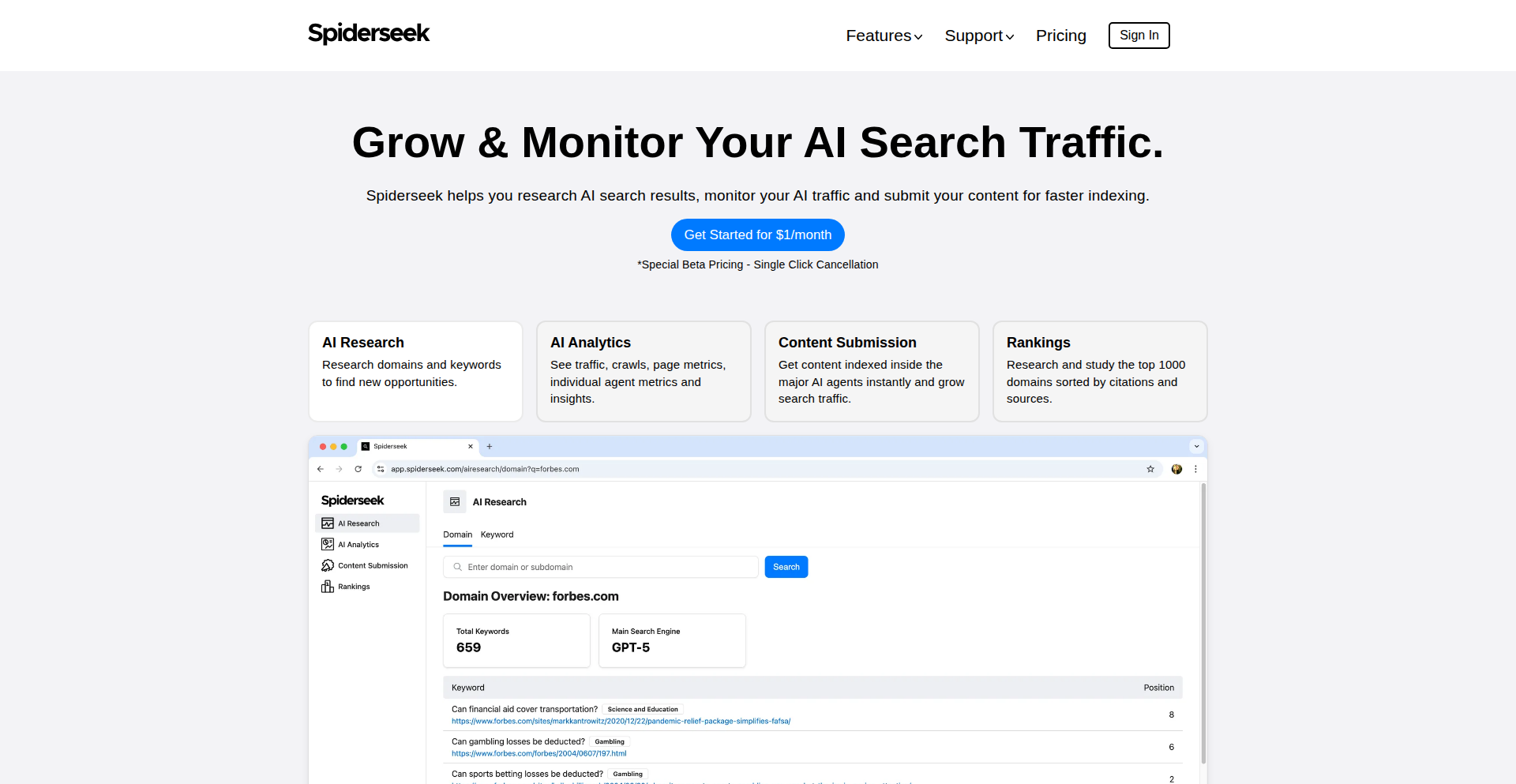The height and width of the screenshot is (784, 1516).
Task: Open the browser three-dot menu
Action: [x=1195, y=469]
